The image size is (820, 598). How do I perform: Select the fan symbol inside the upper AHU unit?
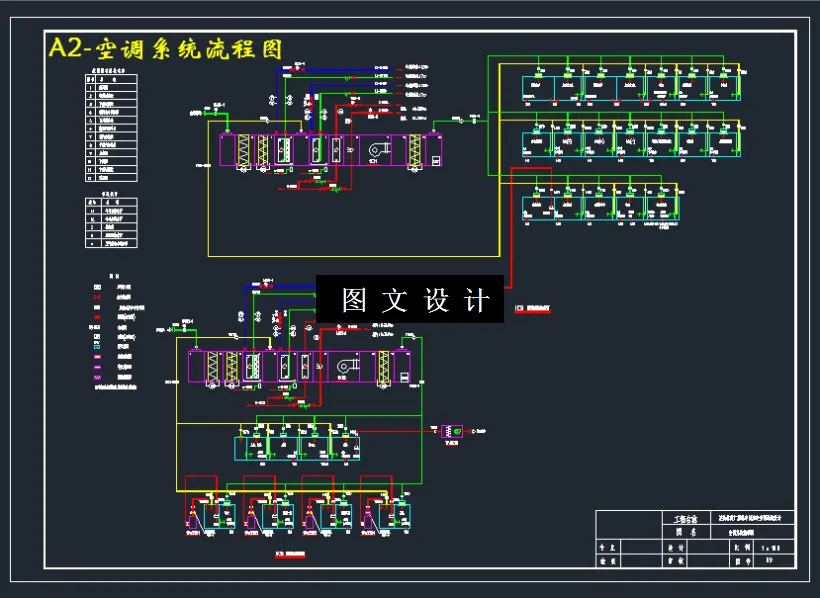point(374,151)
